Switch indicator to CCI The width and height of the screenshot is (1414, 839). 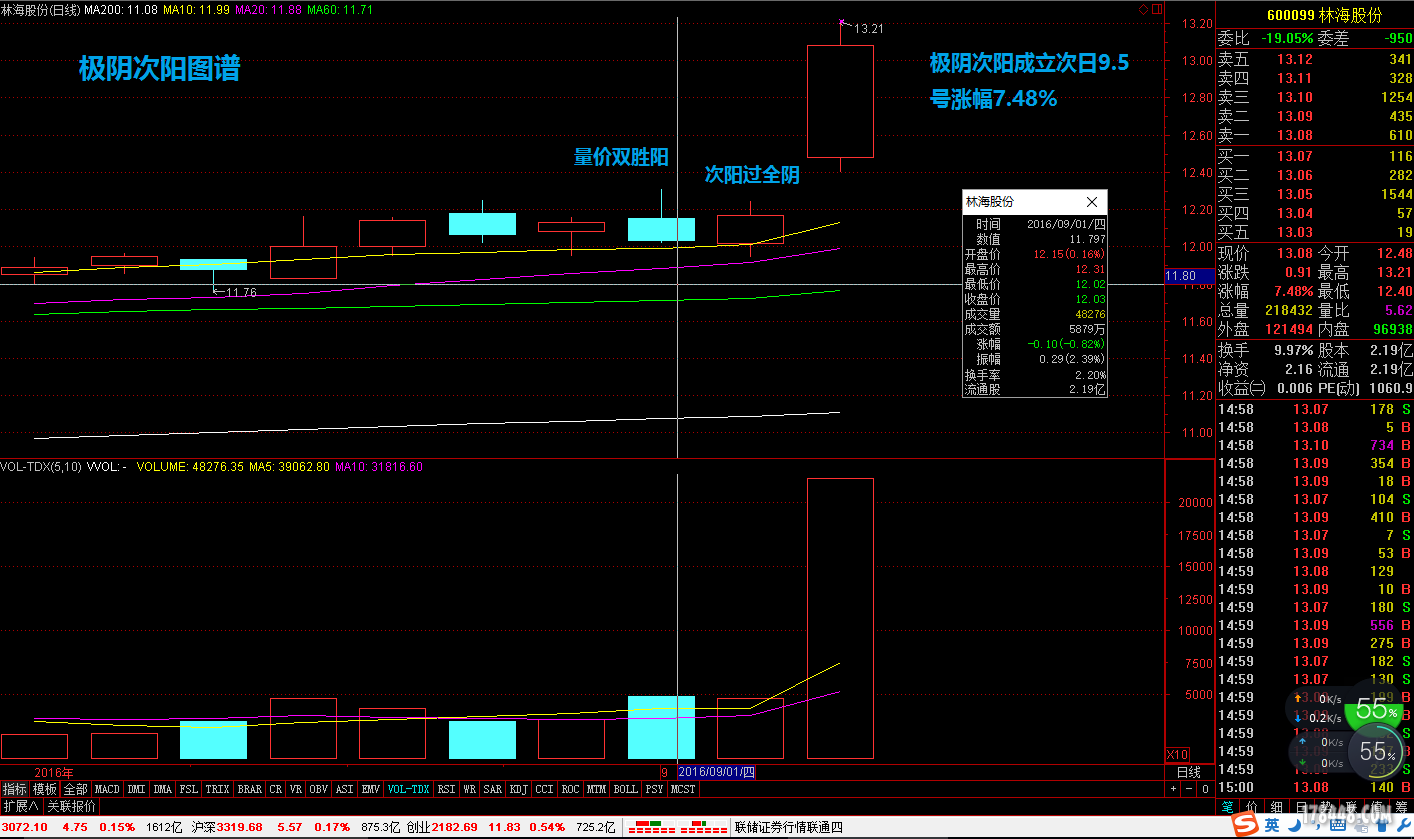click(544, 789)
